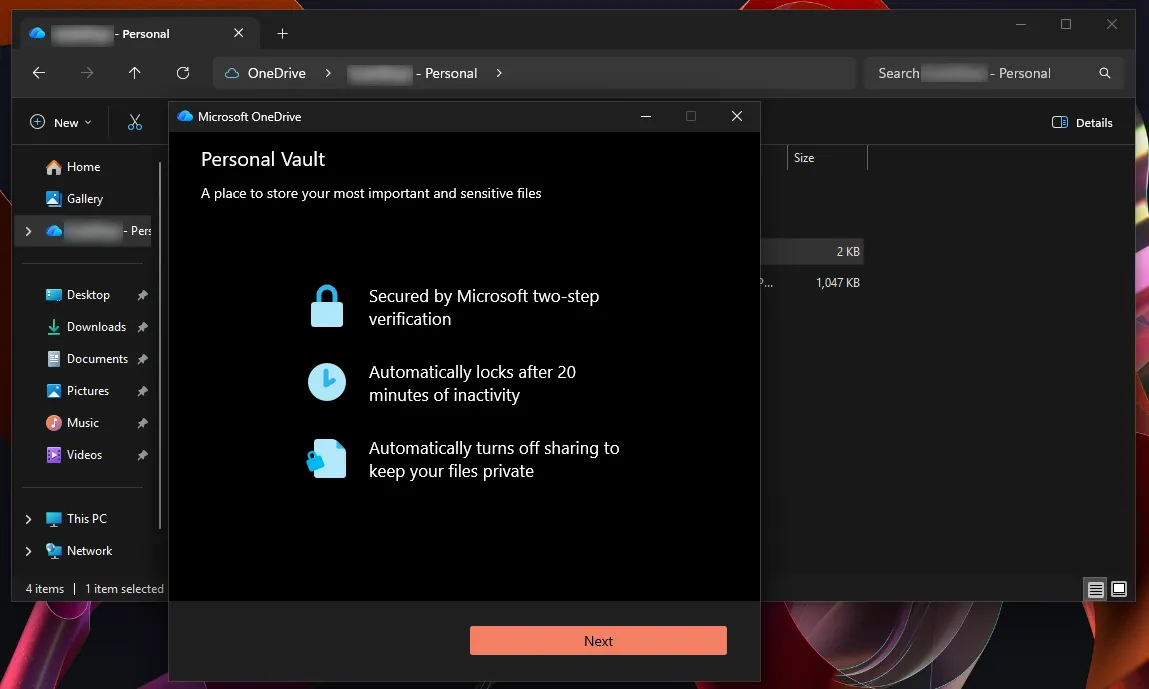1149x689 pixels.
Task: Click the navigation pane scrollbar
Action: pos(160,344)
